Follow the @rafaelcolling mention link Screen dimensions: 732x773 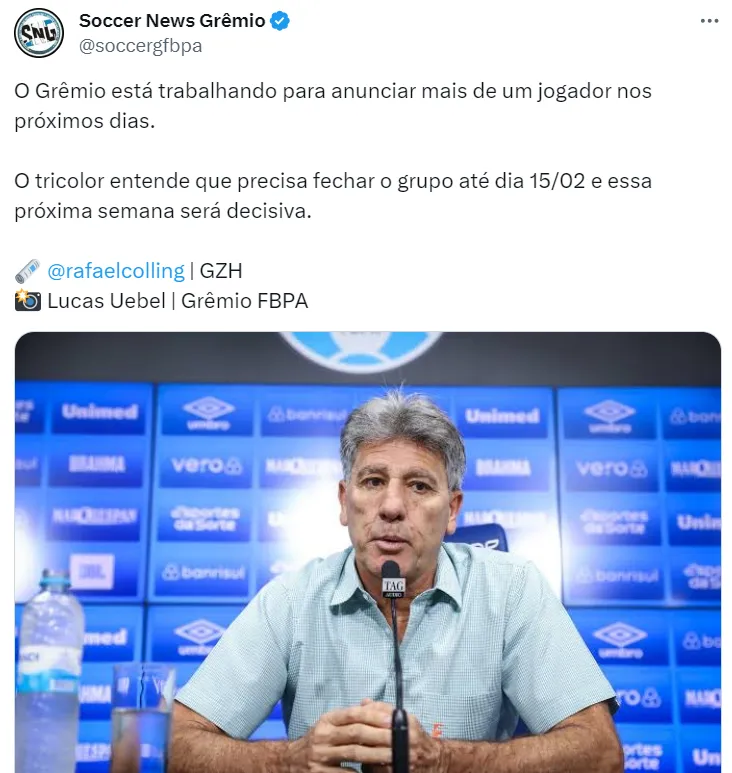coord(116,271)
